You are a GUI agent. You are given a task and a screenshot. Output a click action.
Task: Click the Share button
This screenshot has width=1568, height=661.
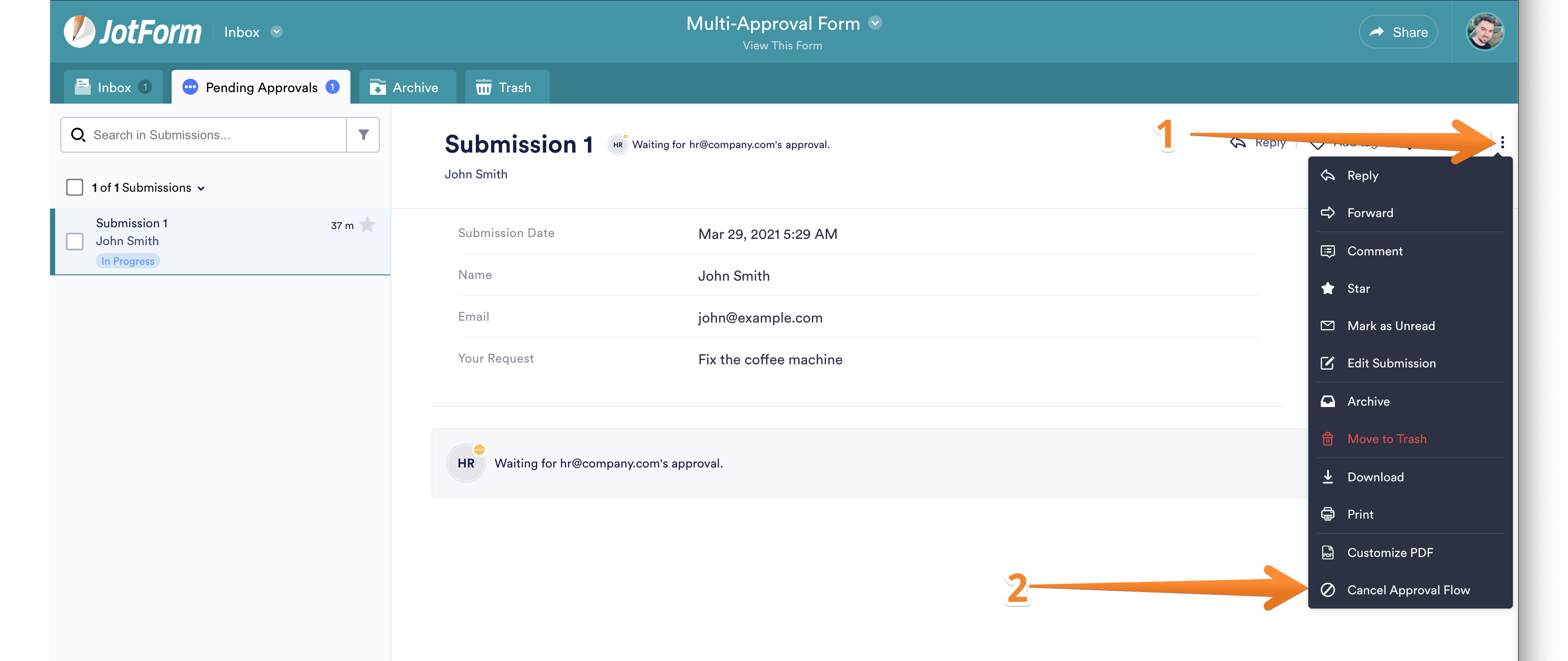1398,32
